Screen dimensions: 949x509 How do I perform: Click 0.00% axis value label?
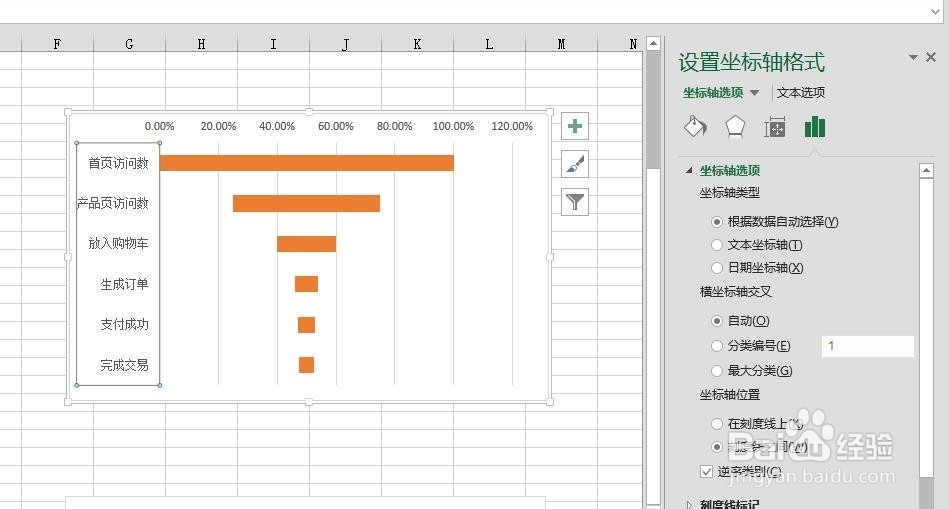click(159, 126)
